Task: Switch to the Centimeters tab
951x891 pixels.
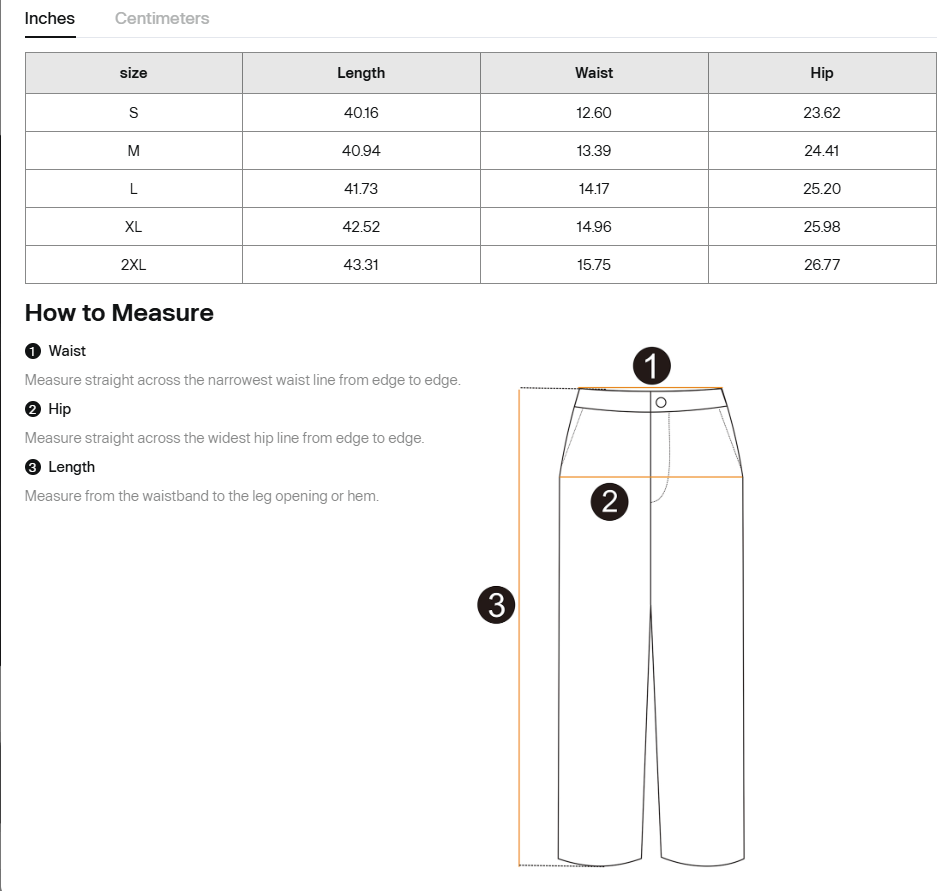Action: tap(162, 18)
